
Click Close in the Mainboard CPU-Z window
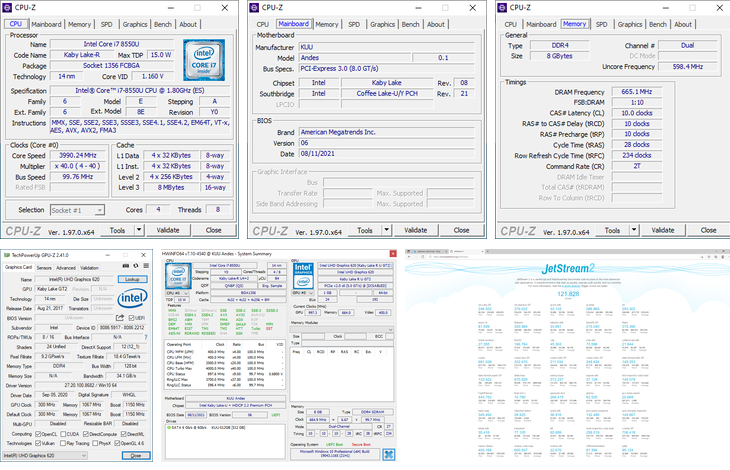pos(461,230)
